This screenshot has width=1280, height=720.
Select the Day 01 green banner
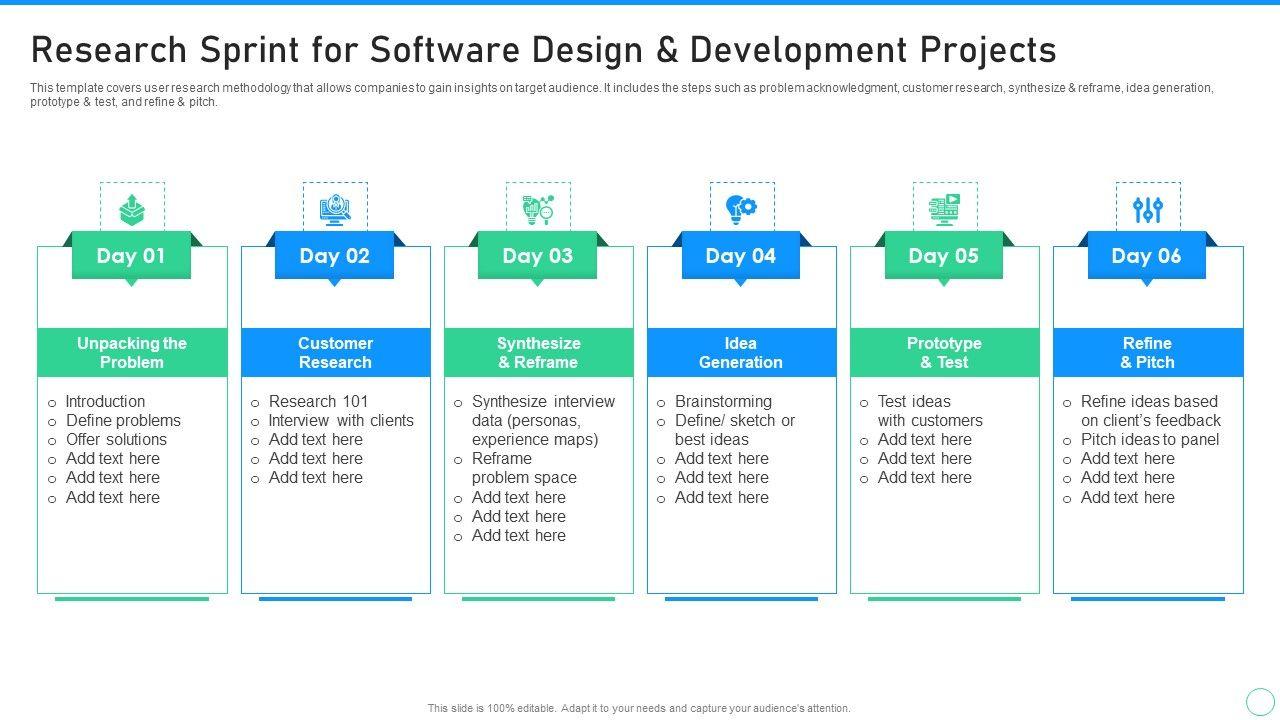tap(131, 256)
